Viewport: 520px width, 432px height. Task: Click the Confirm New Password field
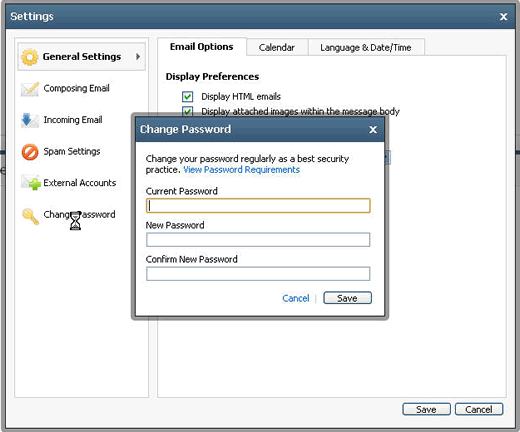click(258, 274)
